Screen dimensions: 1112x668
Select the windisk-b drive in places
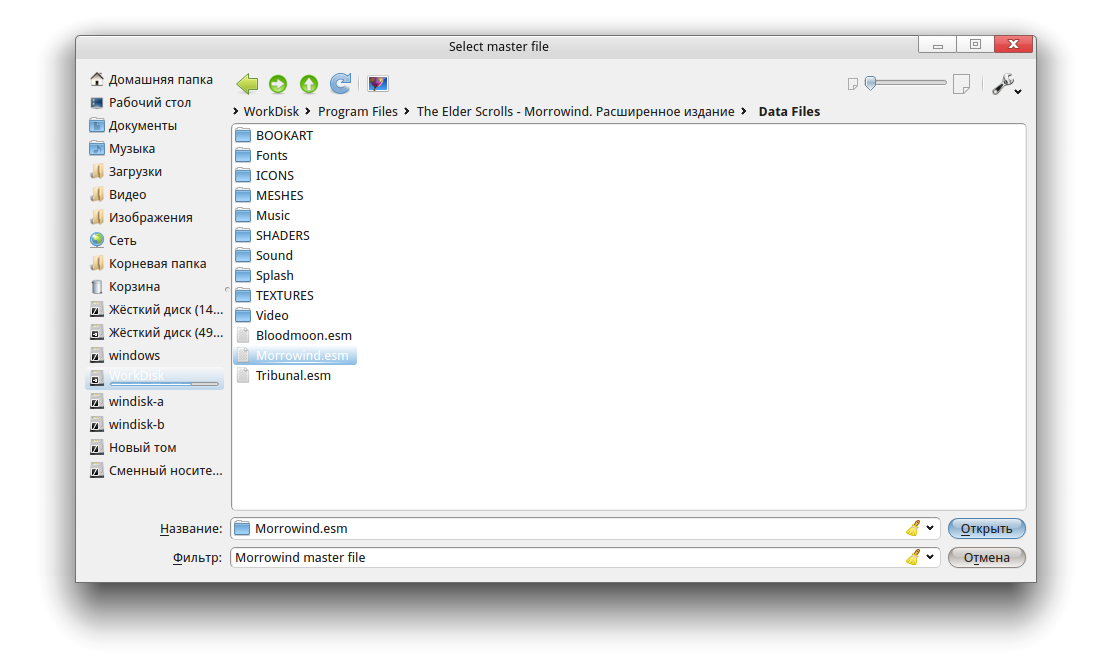155,424
